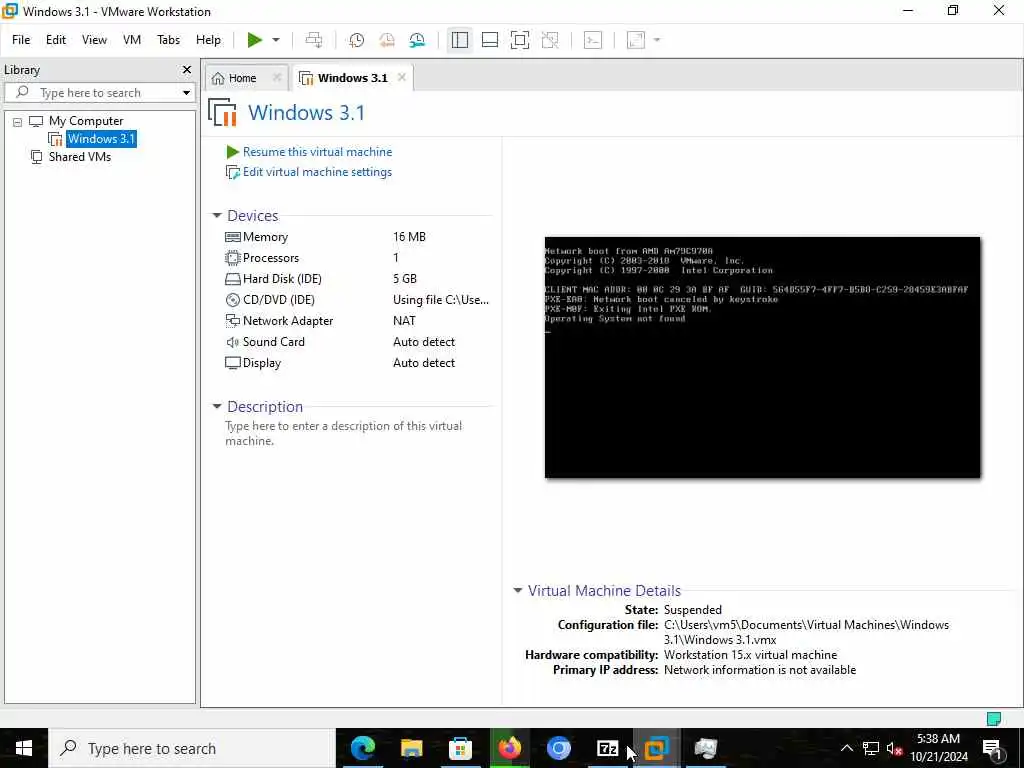Click the Library search input field
The width and height of the screenshot is (1024, 768).
[98, 93]
